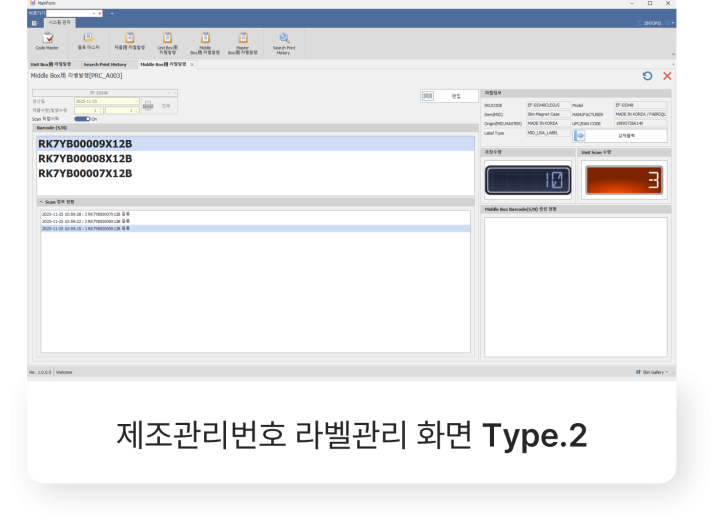Click the Item field Slim Magnet Case
720x525 pixels.
548,114
